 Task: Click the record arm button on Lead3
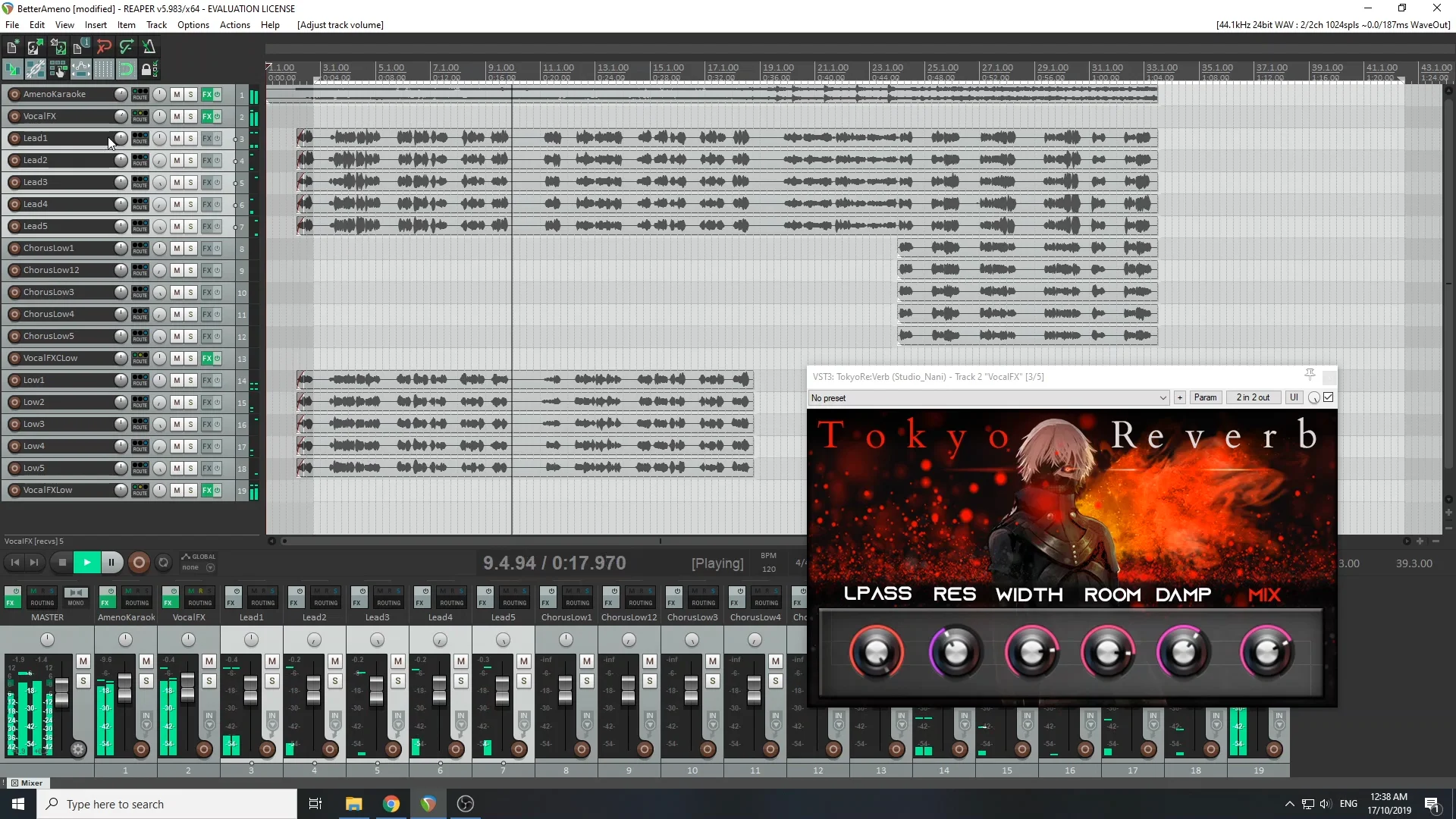(x=13, y=182)
